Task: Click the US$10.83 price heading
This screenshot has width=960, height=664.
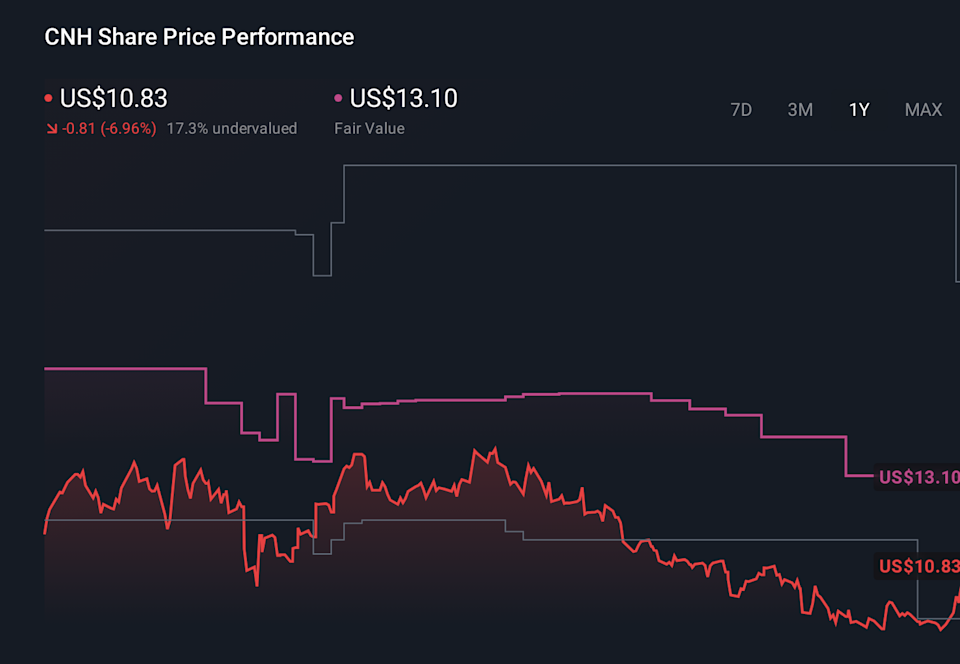Action: point(114,98)
